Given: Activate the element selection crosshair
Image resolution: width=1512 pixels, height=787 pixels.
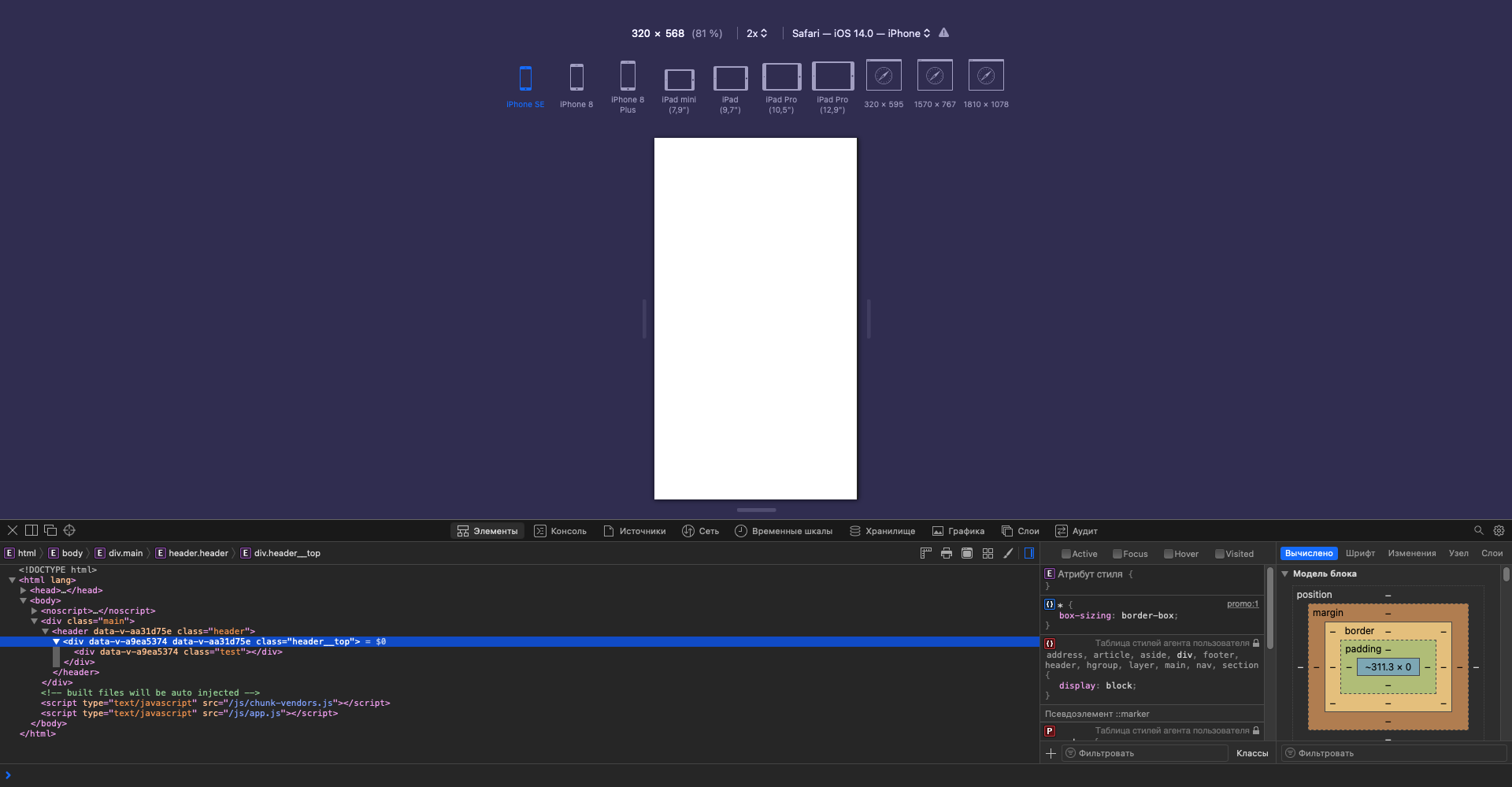Looking at the screenshot, I should [x=69, y=530].
